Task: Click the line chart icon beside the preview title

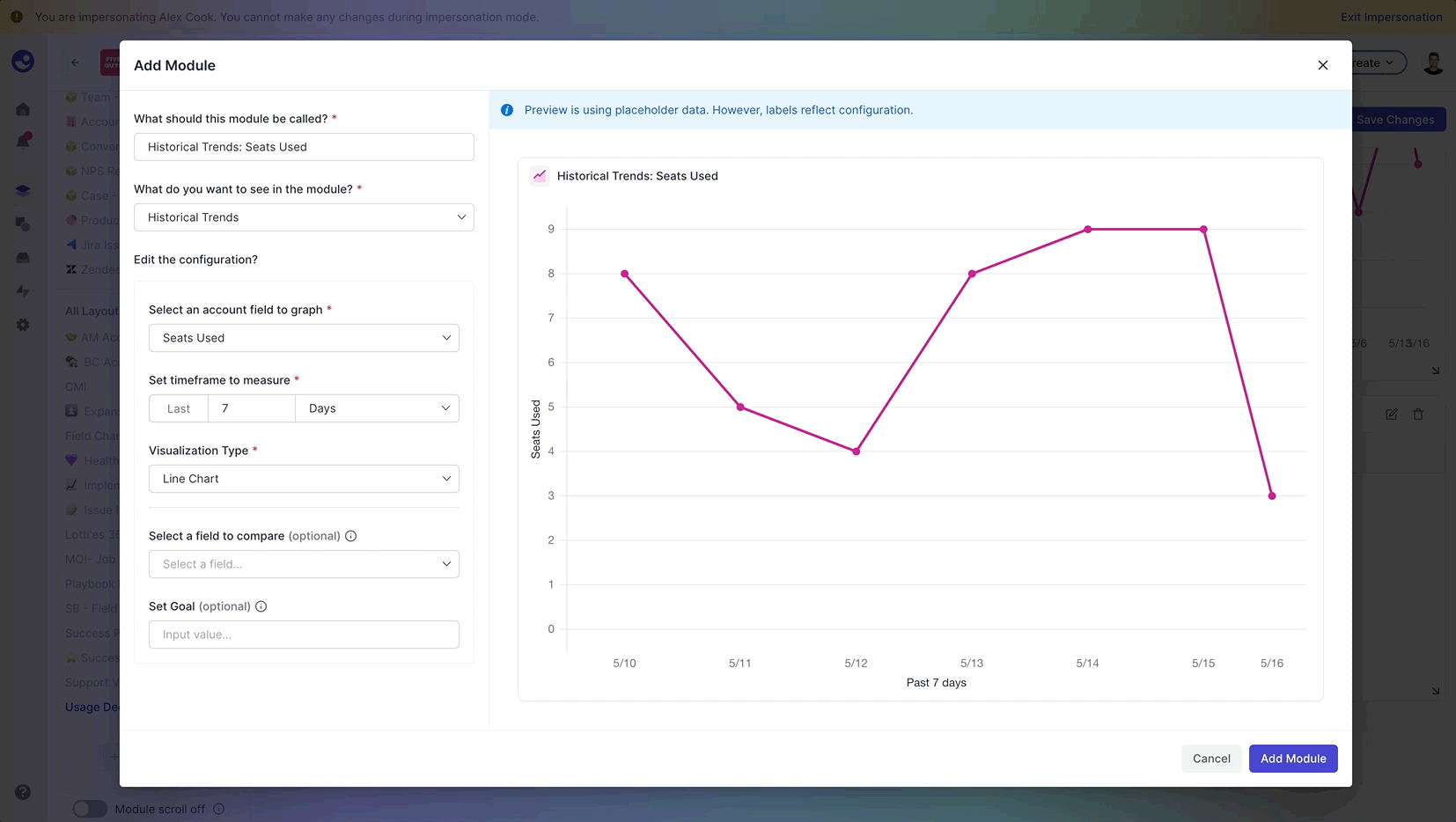Action: [x=540, y=176]
